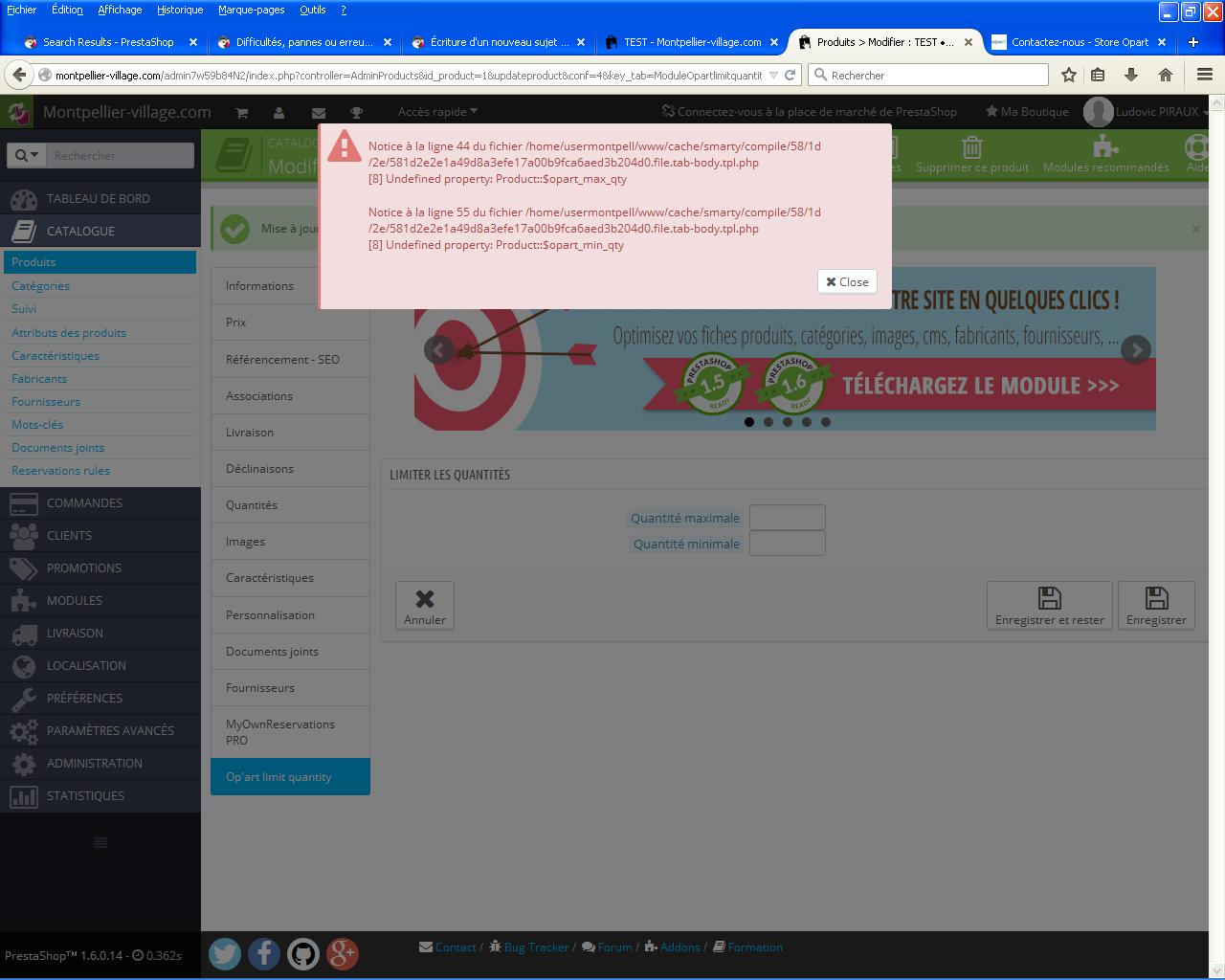This screenshot has height=980, width=1225.
Task: Dismiss the green success alert with its X
Action: point(1195,229)
